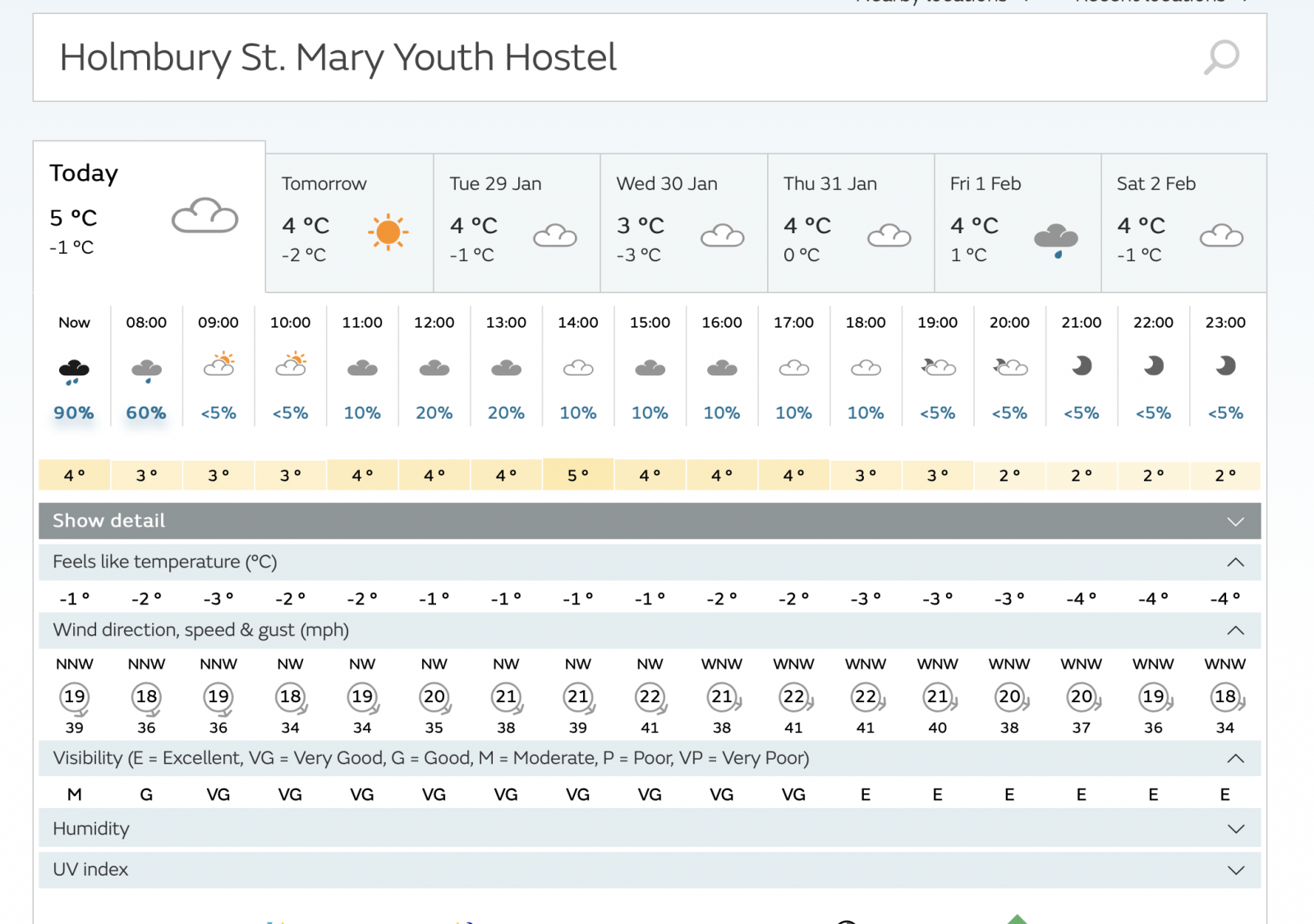This screenshot has width=1314, height=924.
Task: Click the Humidity chevron arrow
Action: point(1235,830)
